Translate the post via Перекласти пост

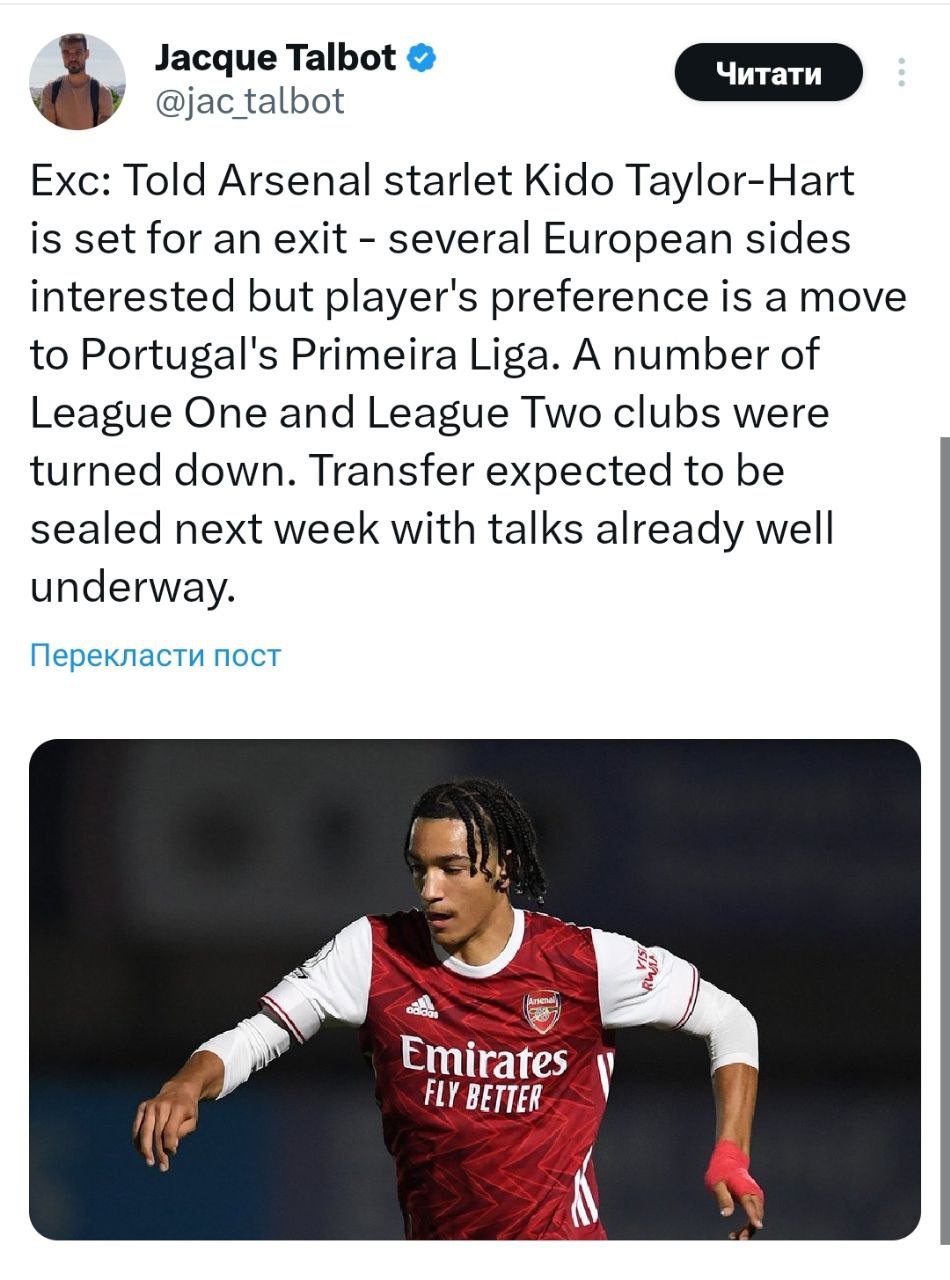155,656
